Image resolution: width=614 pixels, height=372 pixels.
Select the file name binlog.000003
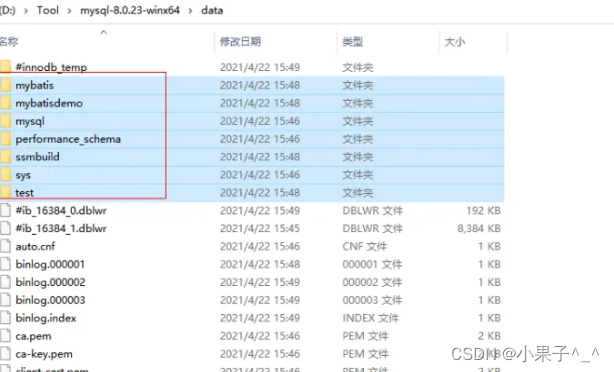tap(50, 300)
